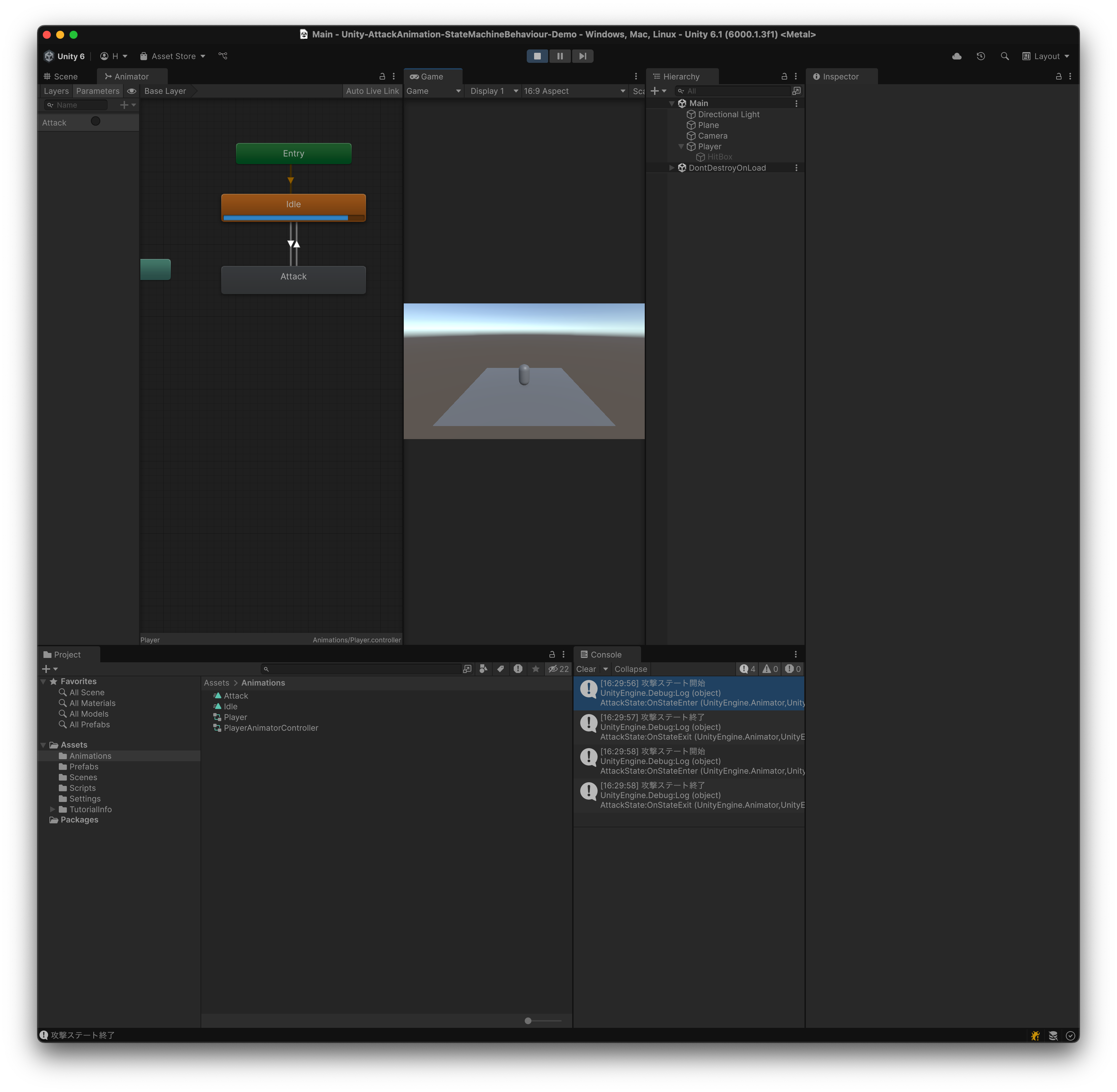The image size is (1117, 1092).
Task: Open Unity Cloud services icon
Action: (x=956, y=56)
